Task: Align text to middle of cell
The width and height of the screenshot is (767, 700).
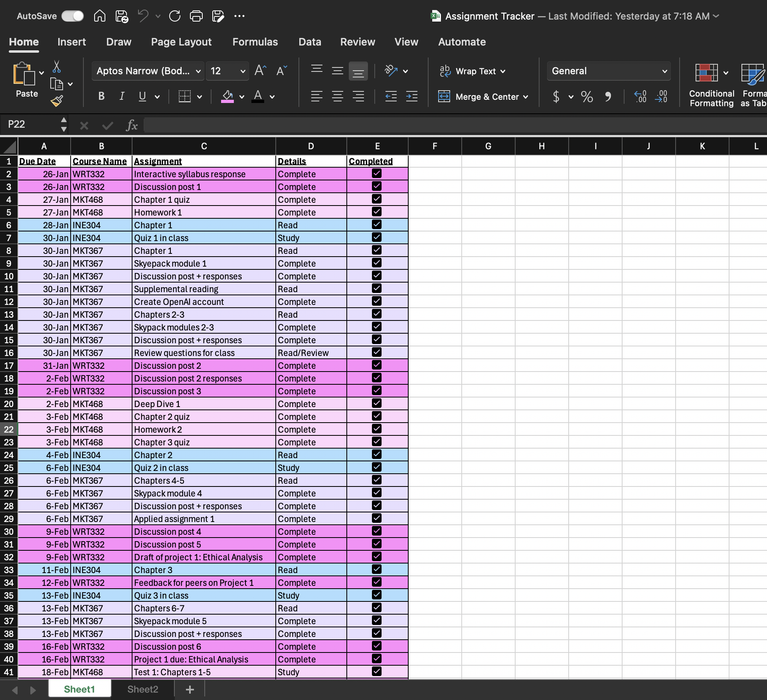Action: pos(338,71)
